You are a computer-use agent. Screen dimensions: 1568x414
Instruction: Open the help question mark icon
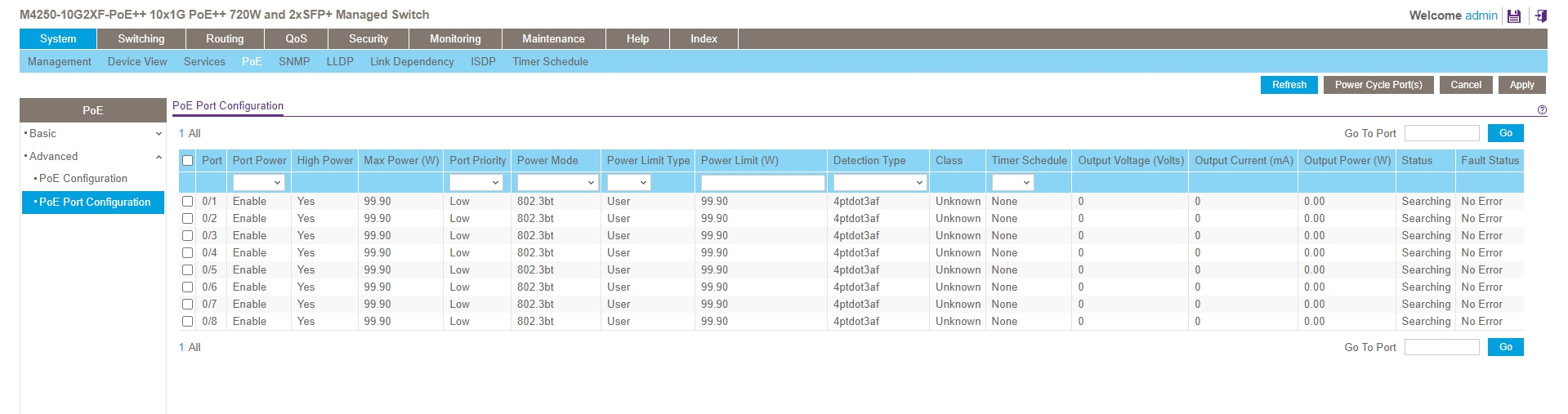tap(1542, 110)
